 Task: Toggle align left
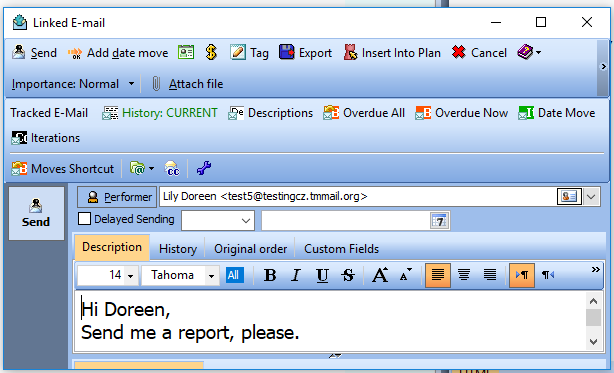[438, 275]
